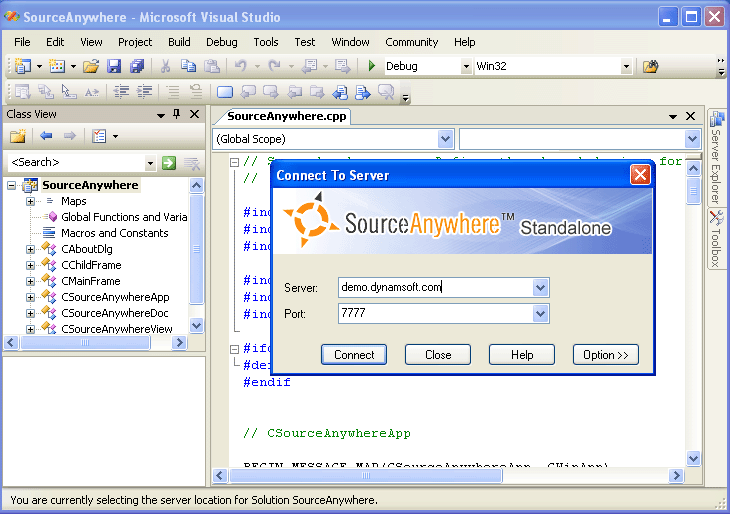Click the Option >> button
730x514 pixels.
(x=606, y=355)
